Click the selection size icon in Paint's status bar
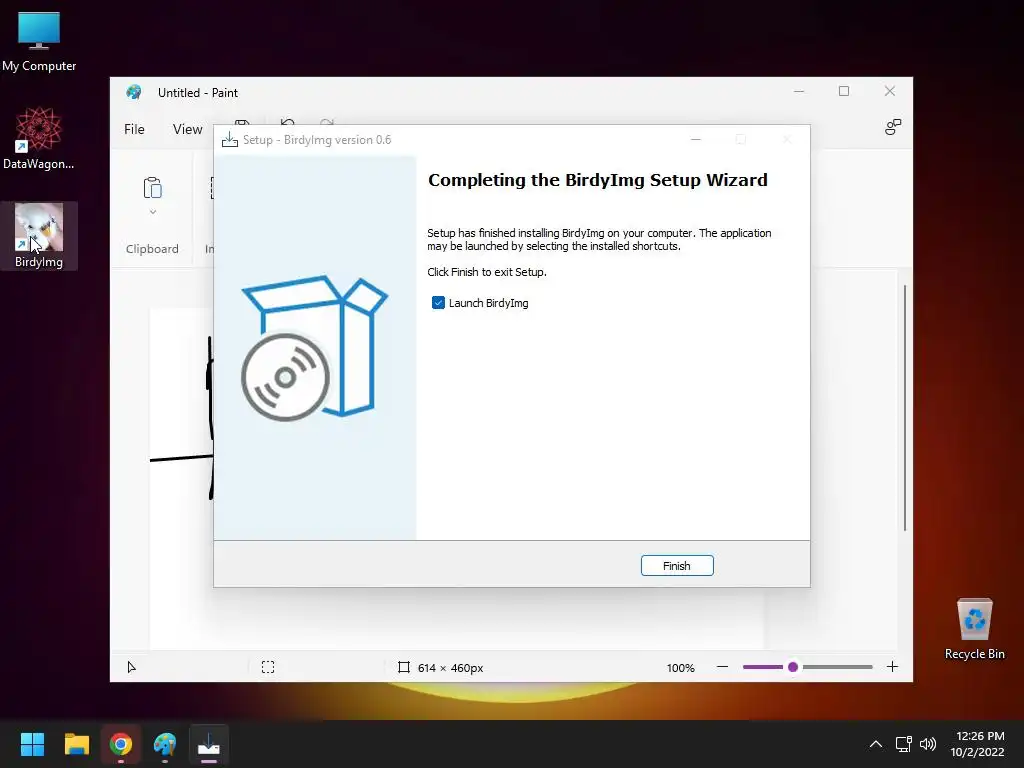 [x=268, y=667]
